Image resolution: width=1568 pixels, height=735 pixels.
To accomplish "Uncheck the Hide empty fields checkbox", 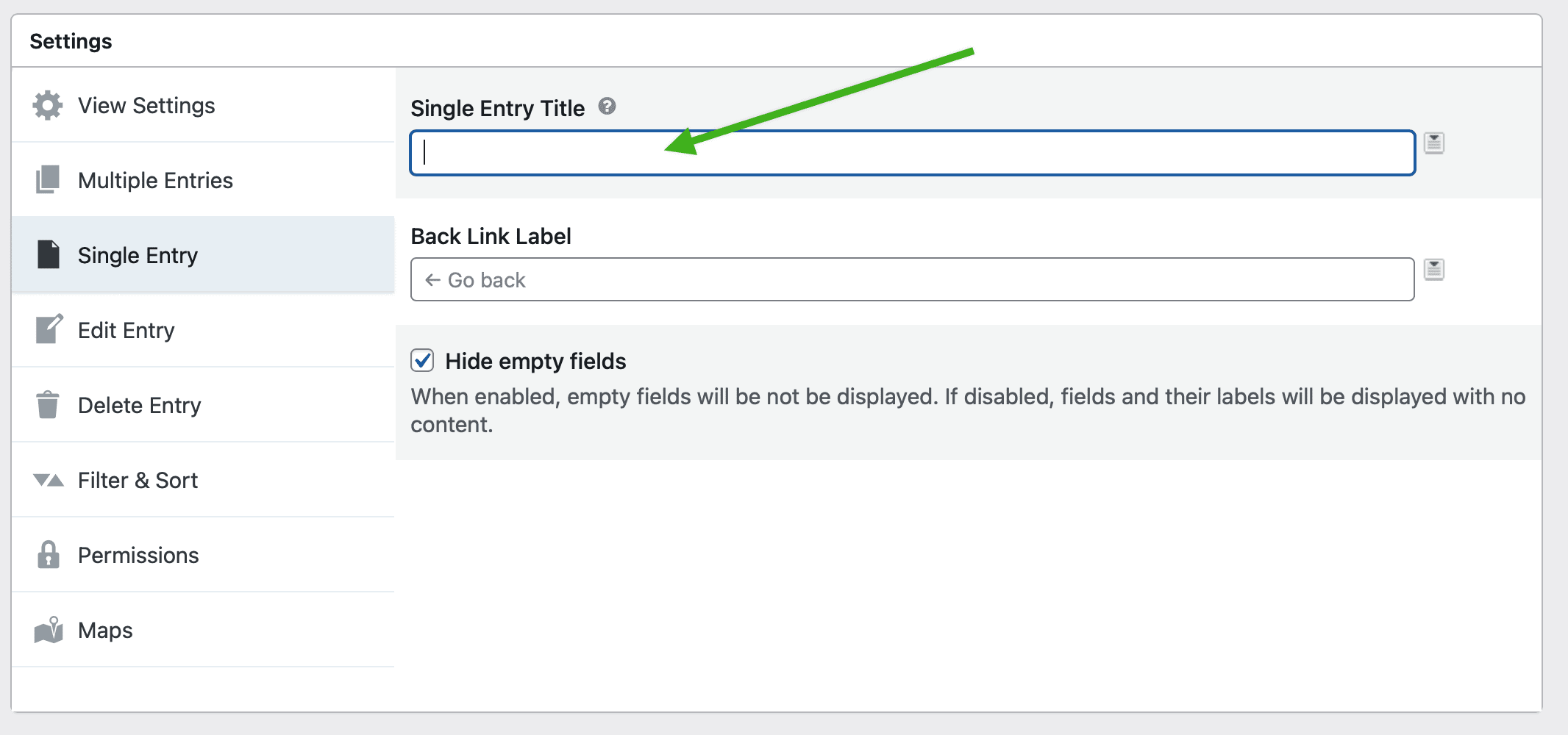I will (x=422, y=361).
